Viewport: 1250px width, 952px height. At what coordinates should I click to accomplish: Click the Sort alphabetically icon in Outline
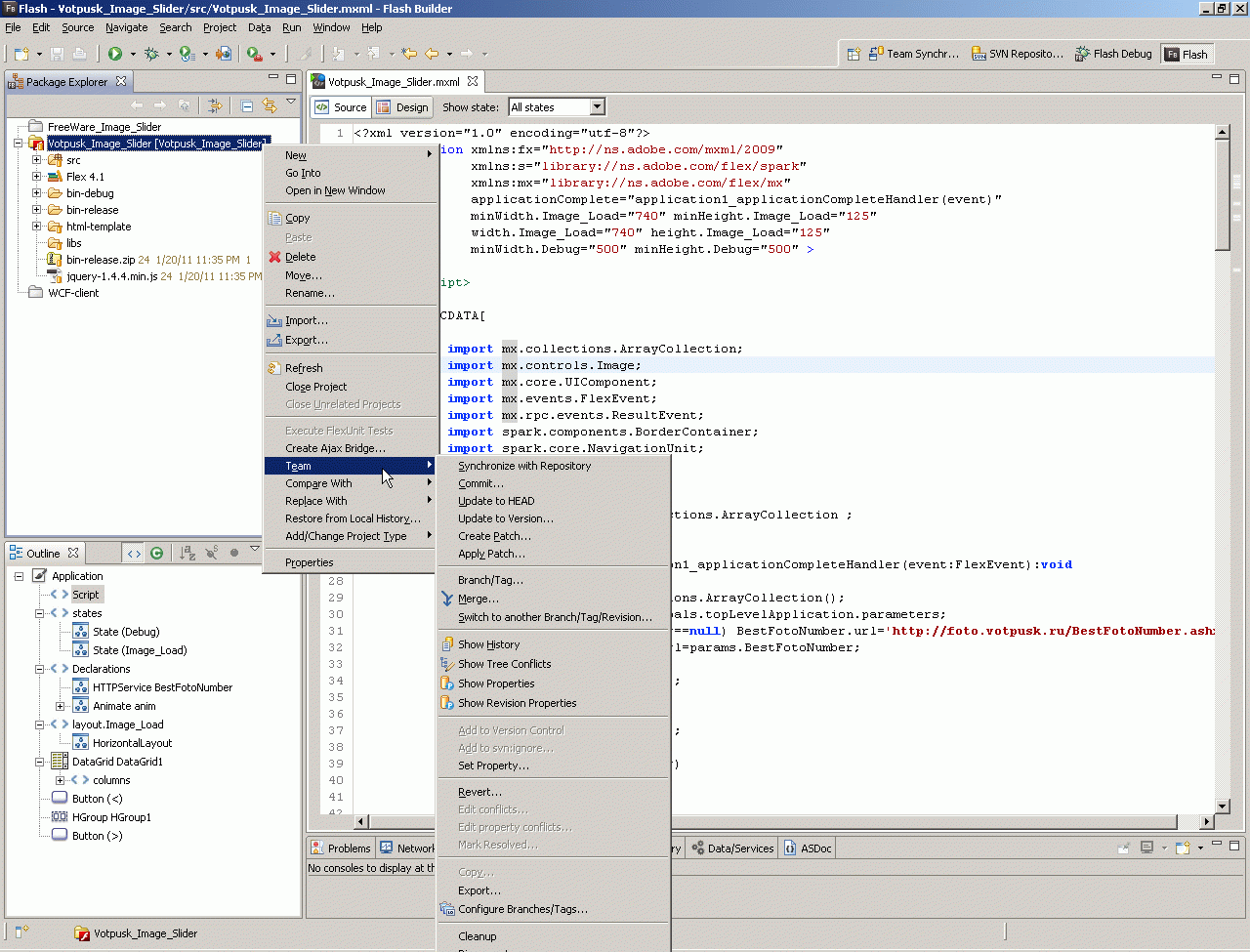[x=187, y=553]
